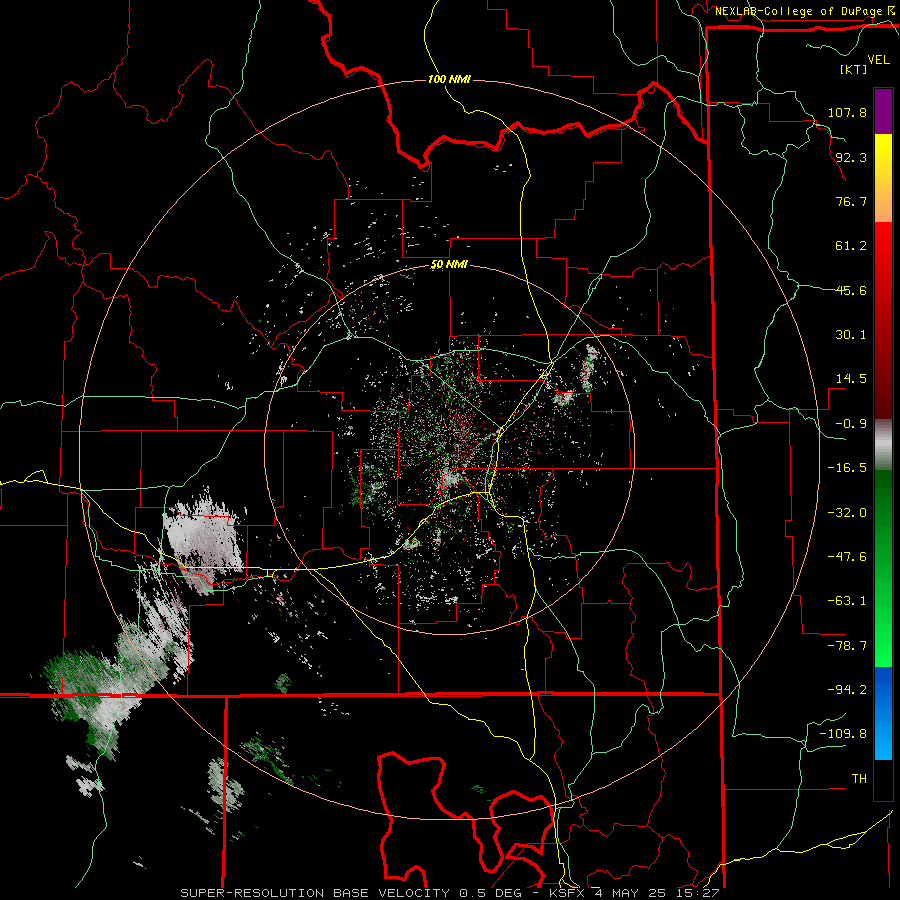Screen dimensions: 900x900
Task: Click the [KT] units label
Action: coord(853,69)
